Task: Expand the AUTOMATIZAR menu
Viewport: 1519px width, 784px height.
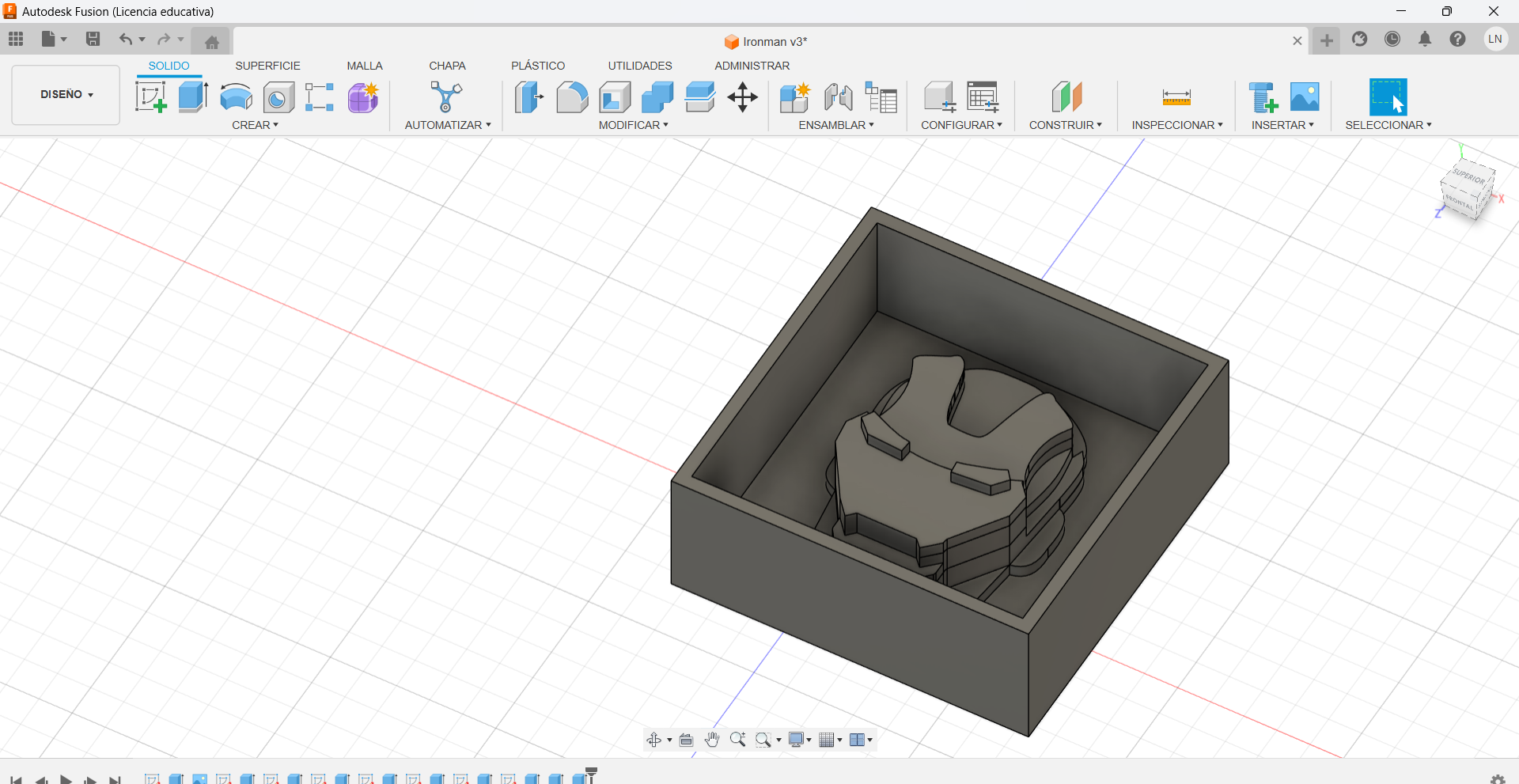Action: pos(448,125)
